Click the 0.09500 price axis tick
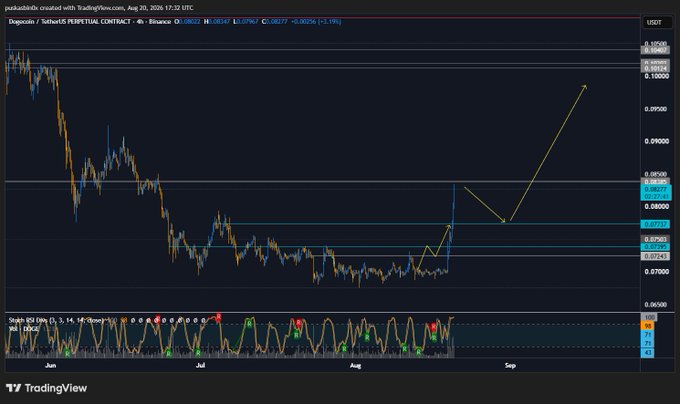 click(656, 109)
